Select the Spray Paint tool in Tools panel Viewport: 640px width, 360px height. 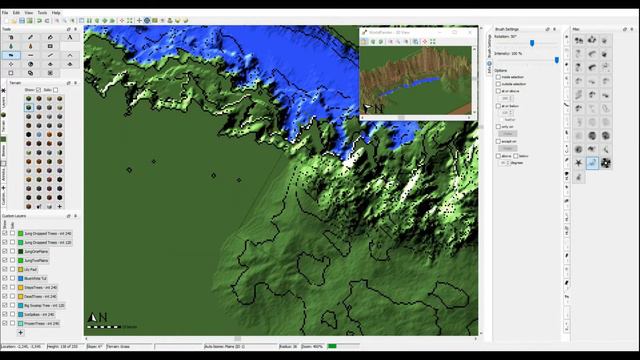tap(11, 37)
